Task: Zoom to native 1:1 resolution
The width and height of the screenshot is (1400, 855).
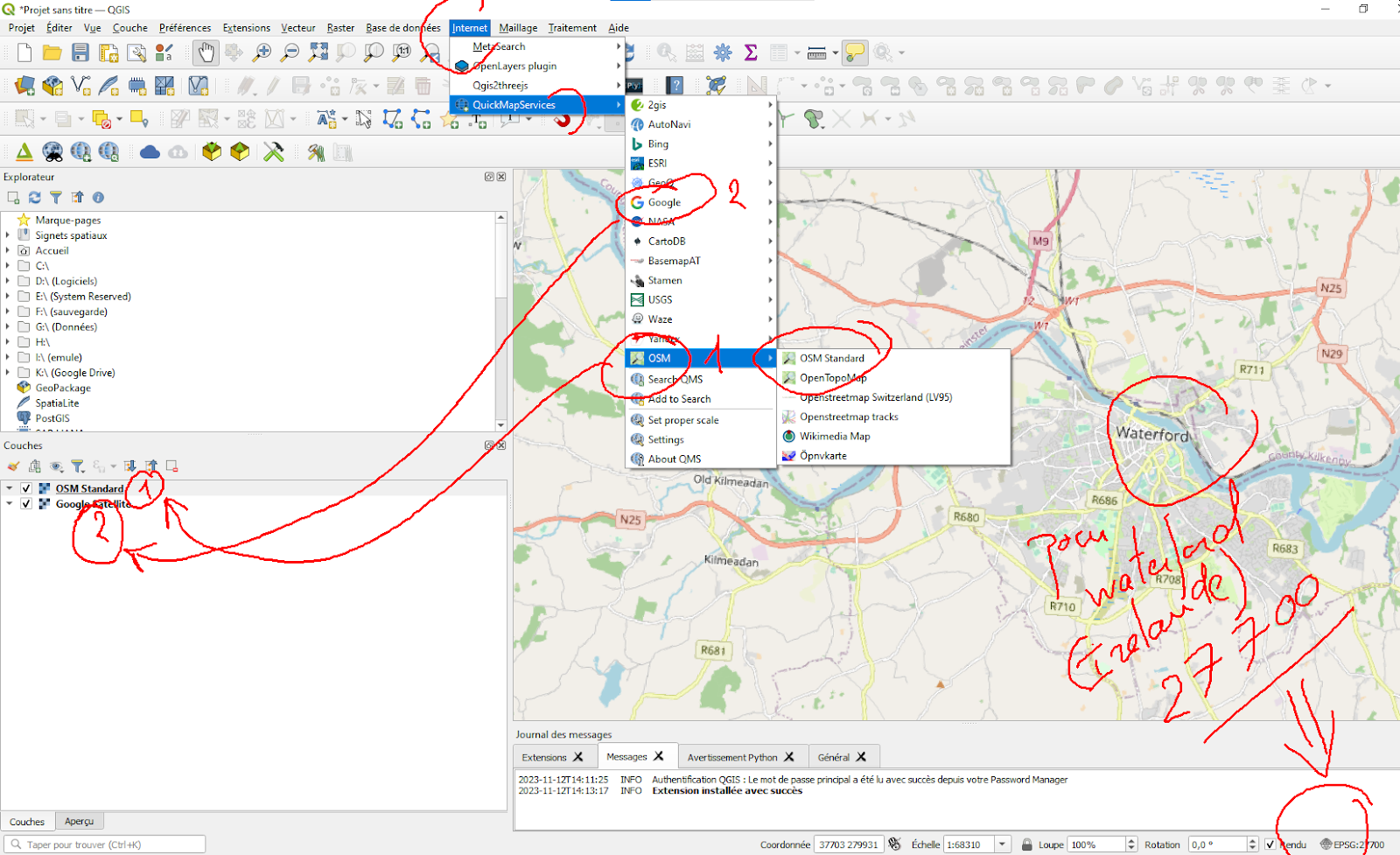Action: (x=402, y=53)
